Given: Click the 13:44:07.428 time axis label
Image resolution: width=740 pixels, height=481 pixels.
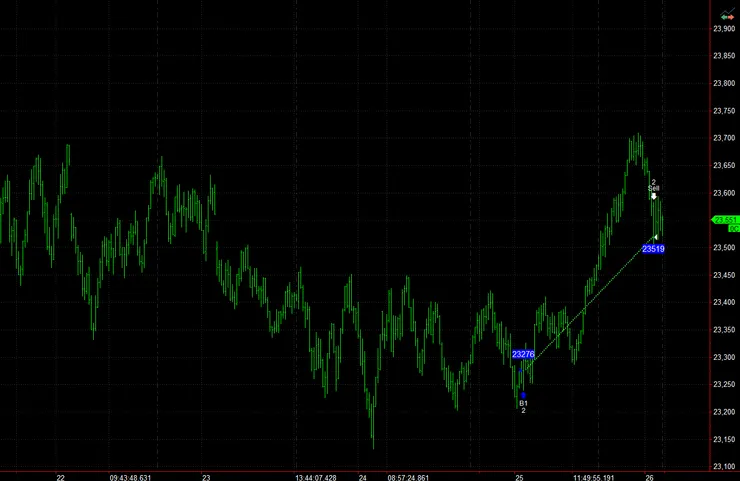Looking at the screenshot, I should (316, 477).
